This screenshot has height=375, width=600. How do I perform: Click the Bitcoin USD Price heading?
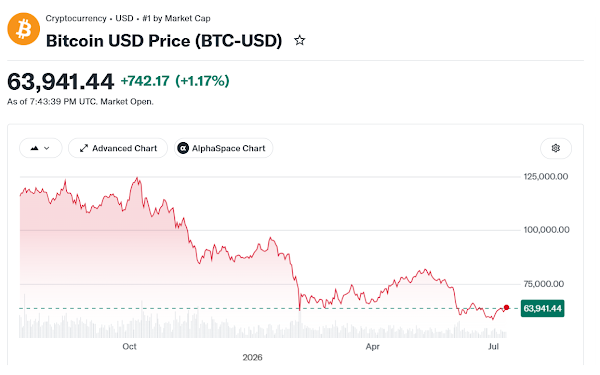164,41
